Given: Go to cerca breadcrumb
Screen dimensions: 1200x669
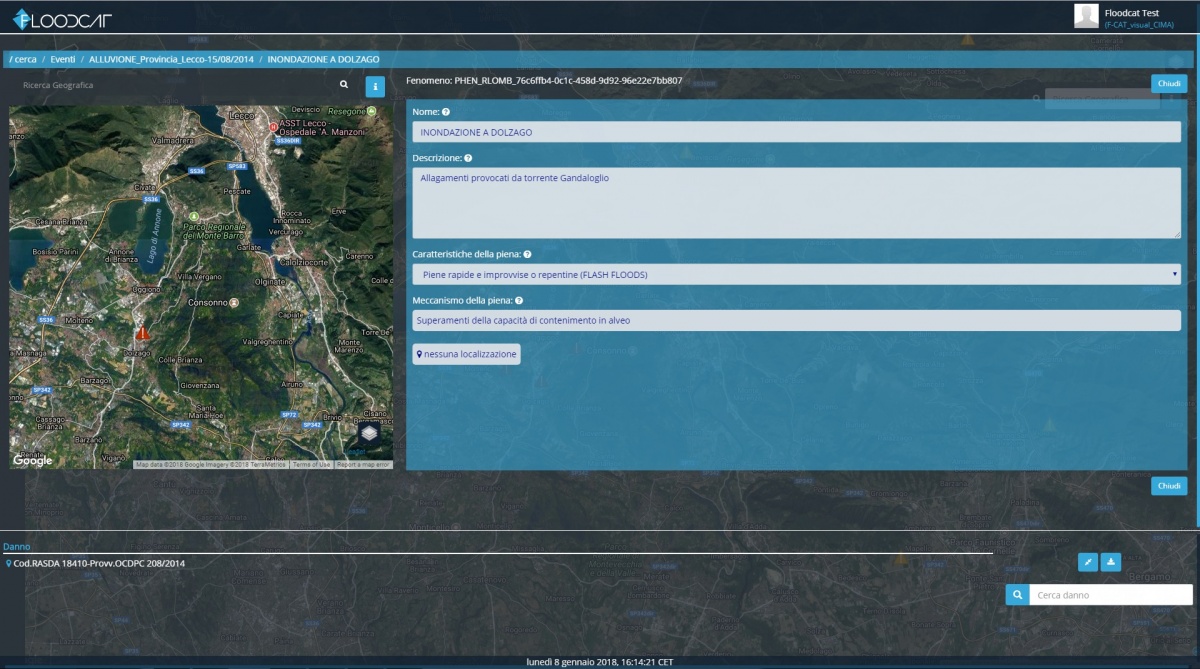Looking at the screenshot, I should pyautogui.click(x=23, y=60).
